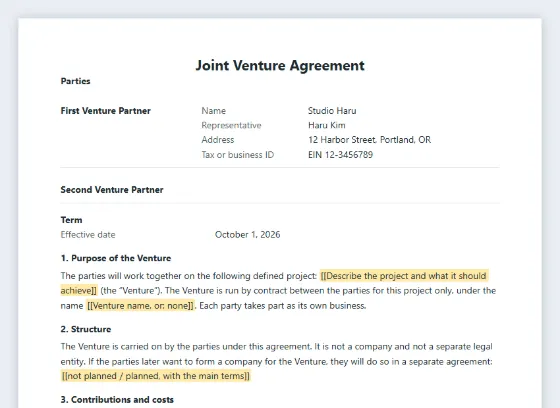Click the Effective date label
This screenshot has height=408, width=560.
tap(88, 235)
